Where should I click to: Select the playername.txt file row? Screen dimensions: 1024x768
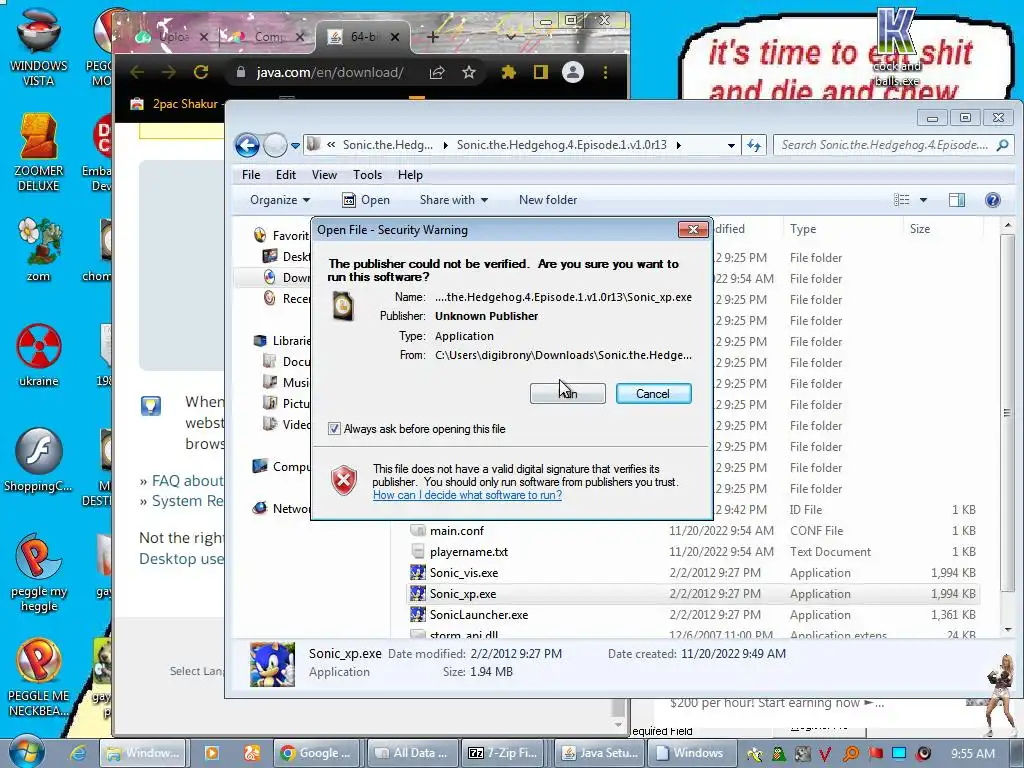694,552
